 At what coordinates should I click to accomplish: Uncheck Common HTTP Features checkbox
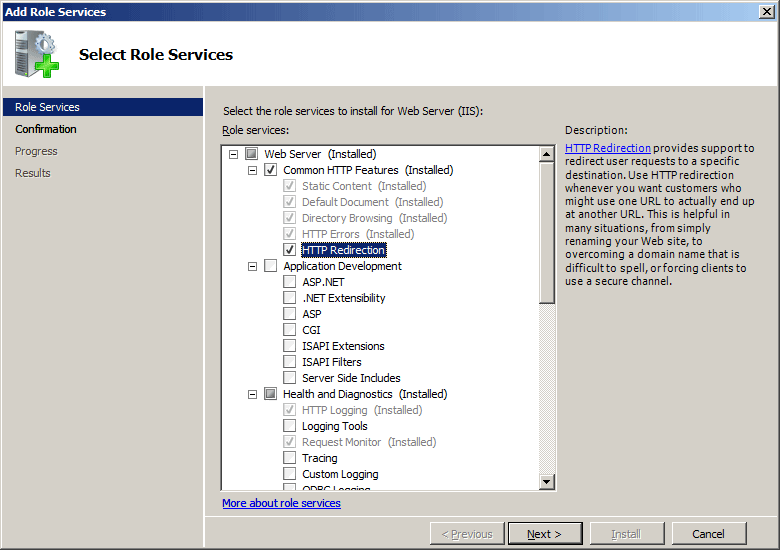[271, 170]
